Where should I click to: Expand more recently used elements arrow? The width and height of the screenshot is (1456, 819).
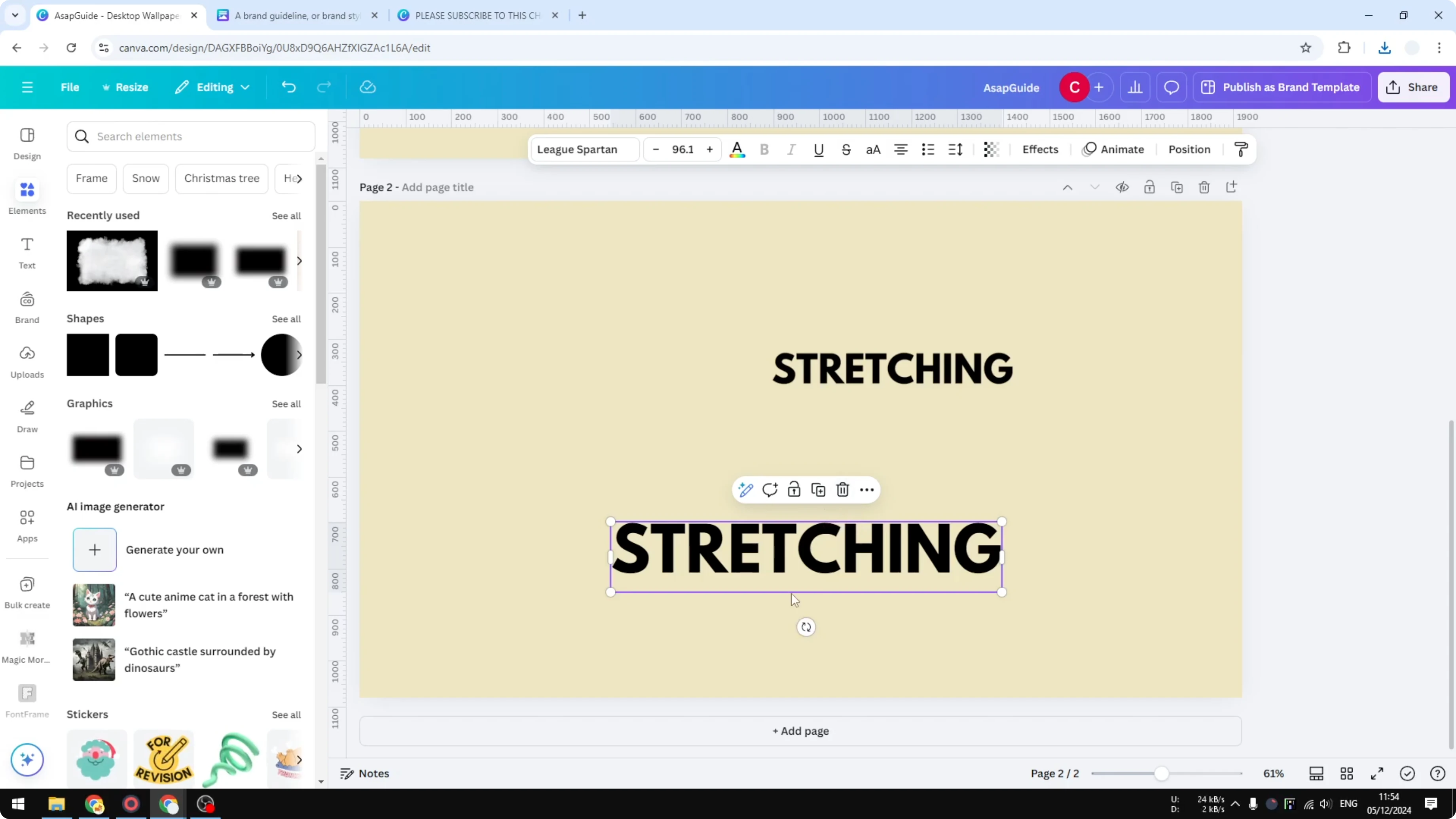(299, 261)
